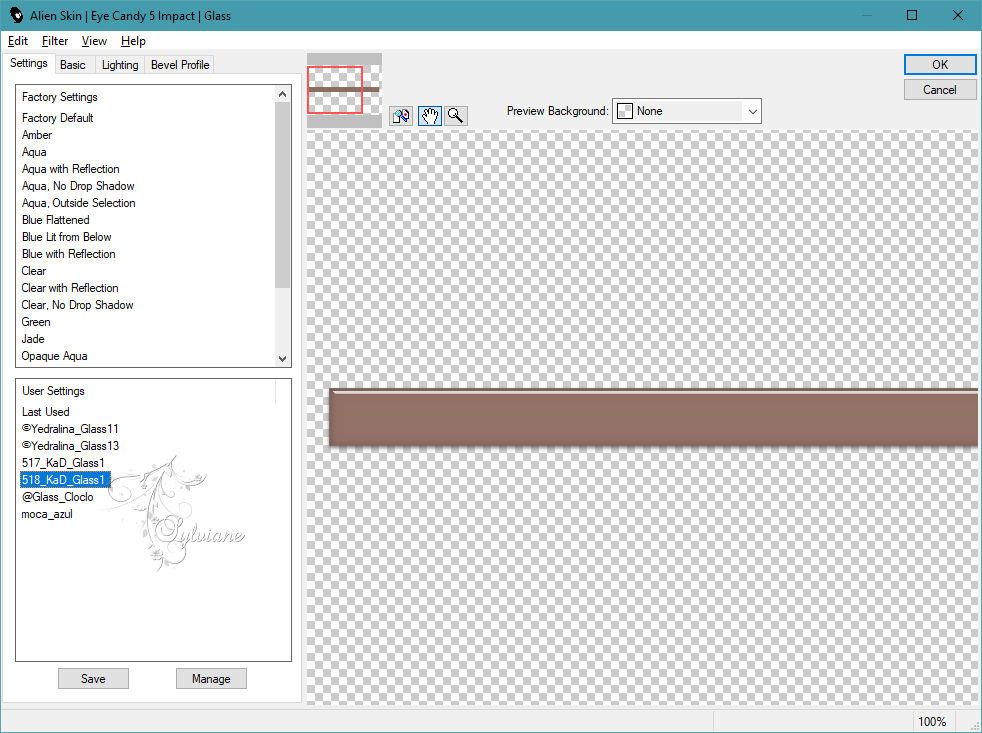Select Blue with Reflection preset
Screen dimensions: 982x733
coord(68,253)
